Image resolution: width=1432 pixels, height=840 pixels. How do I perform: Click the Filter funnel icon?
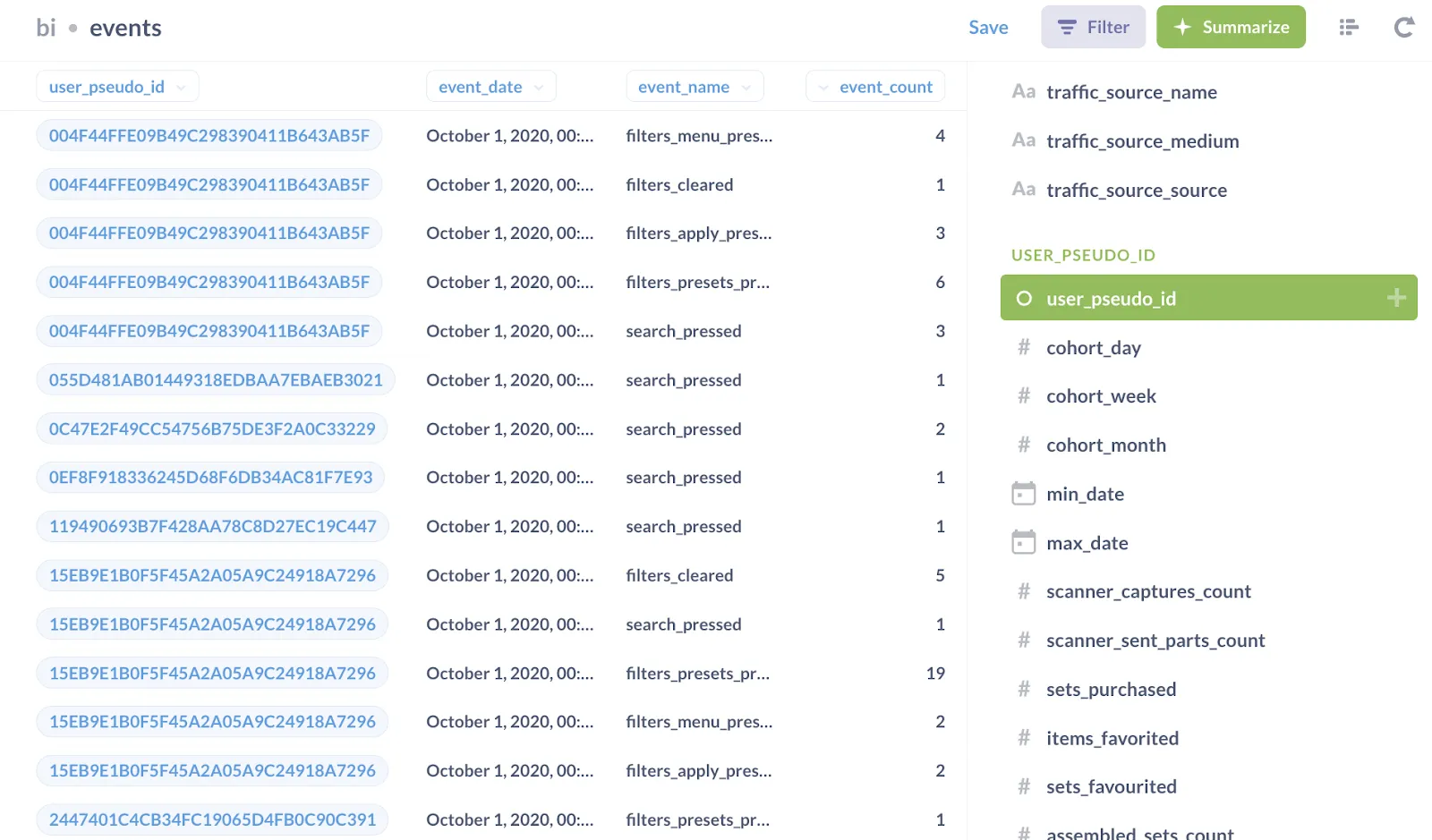pyautogui.click(x=1066, y=27)
